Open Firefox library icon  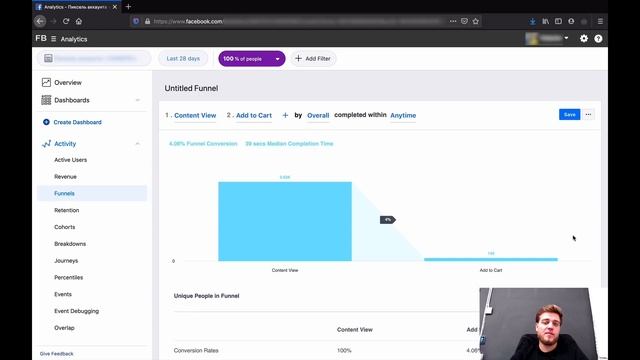[x=545, y=21]
